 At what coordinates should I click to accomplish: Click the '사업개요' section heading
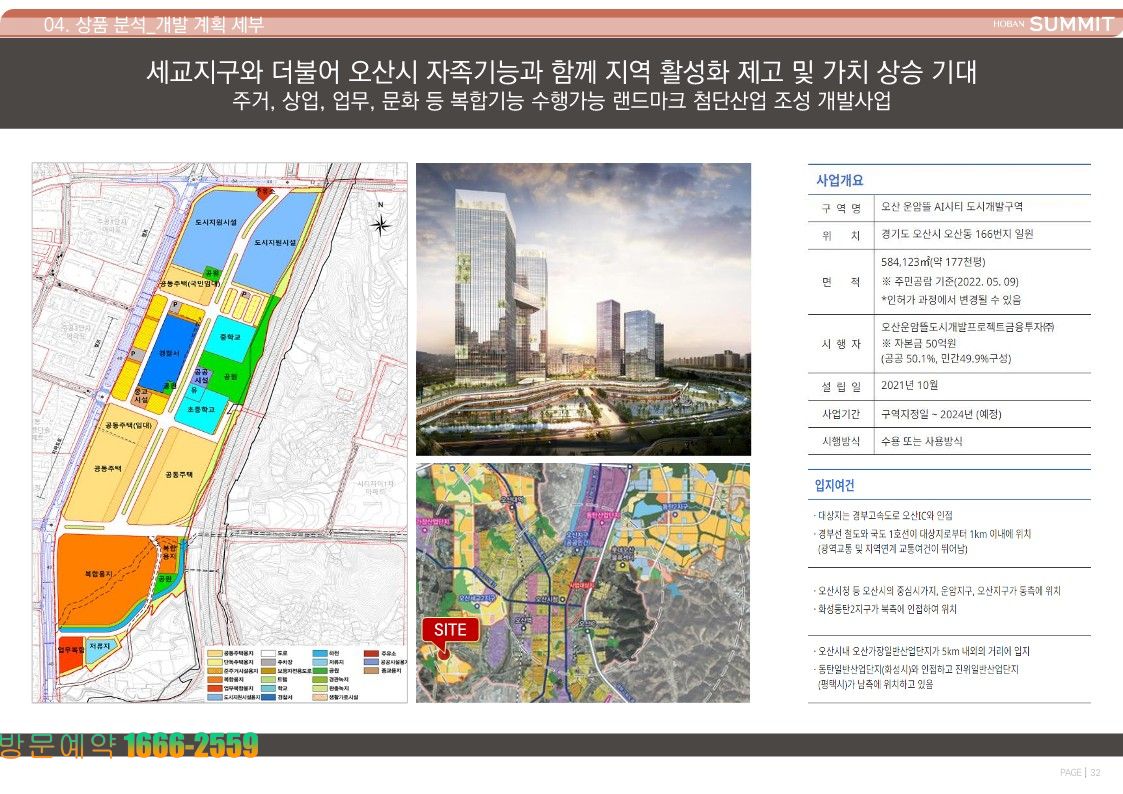(x=839, y=180)
